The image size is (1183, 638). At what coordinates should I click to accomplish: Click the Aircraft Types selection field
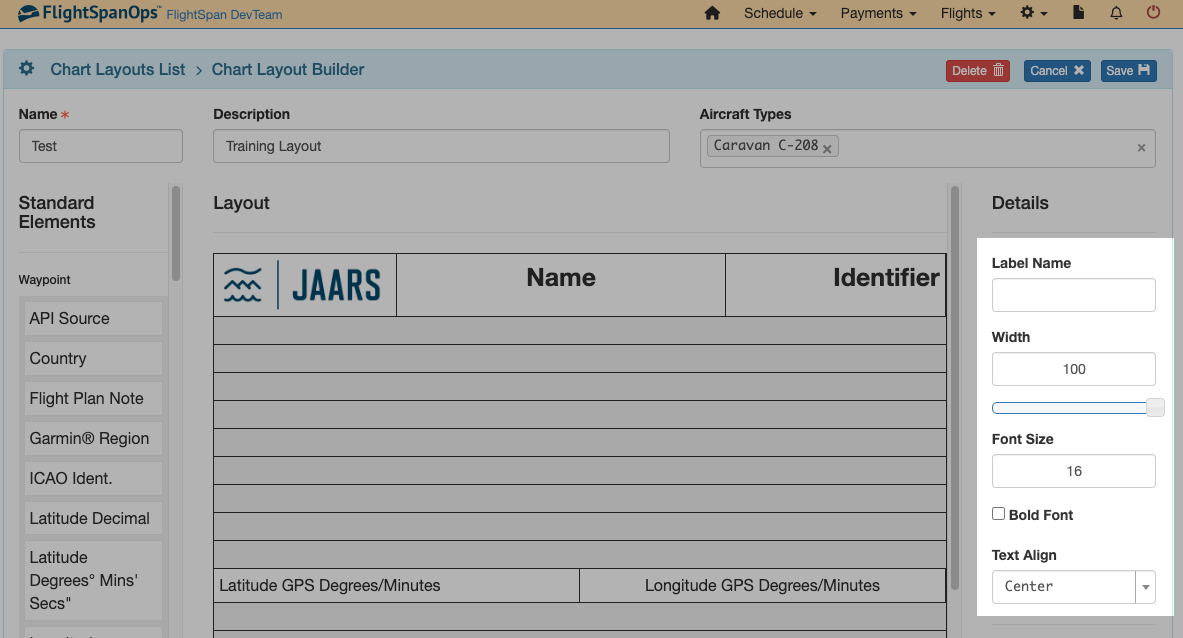click(x=927, y=148)
